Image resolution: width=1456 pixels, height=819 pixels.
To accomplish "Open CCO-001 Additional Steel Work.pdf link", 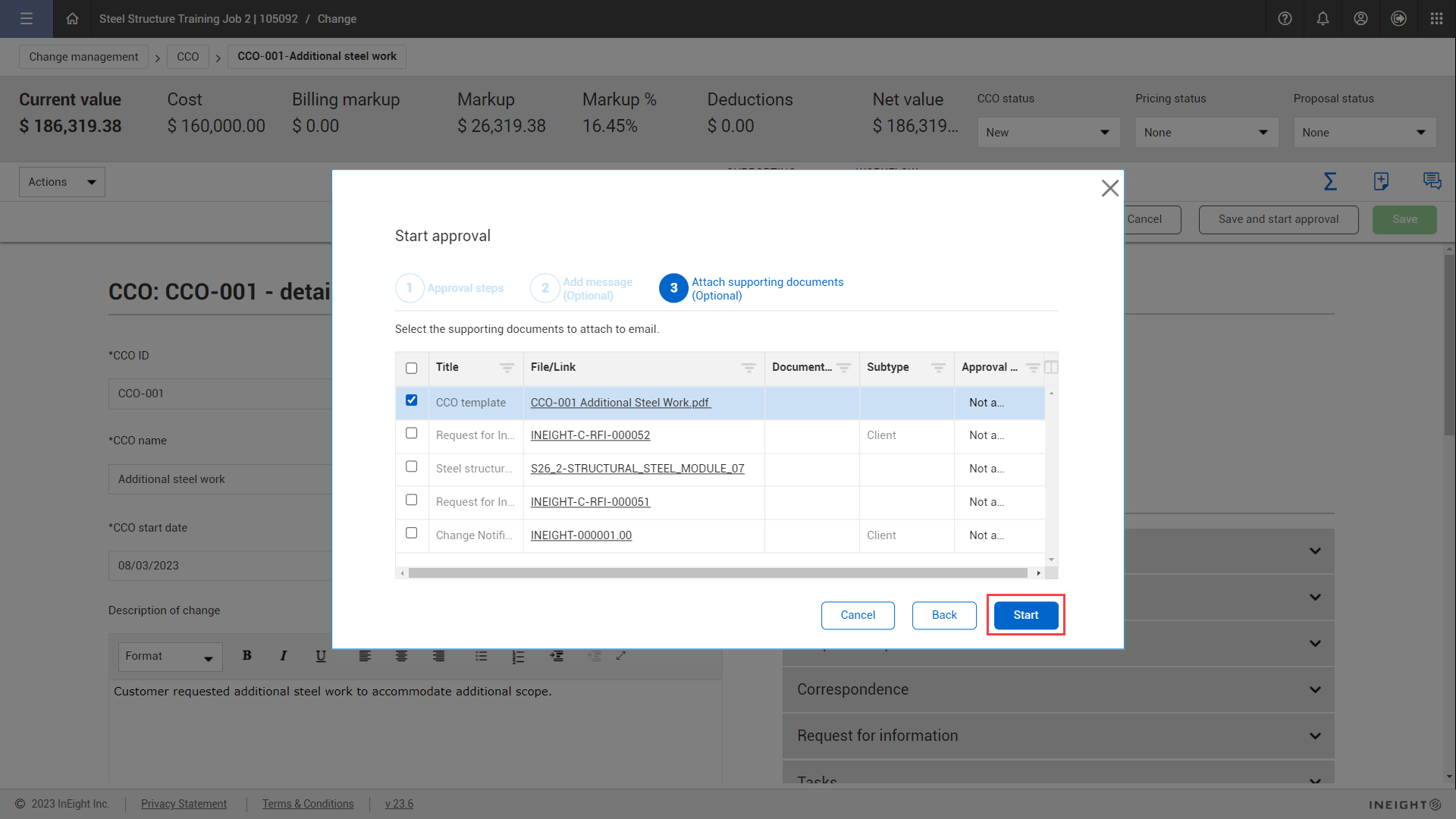I will 620,403.
